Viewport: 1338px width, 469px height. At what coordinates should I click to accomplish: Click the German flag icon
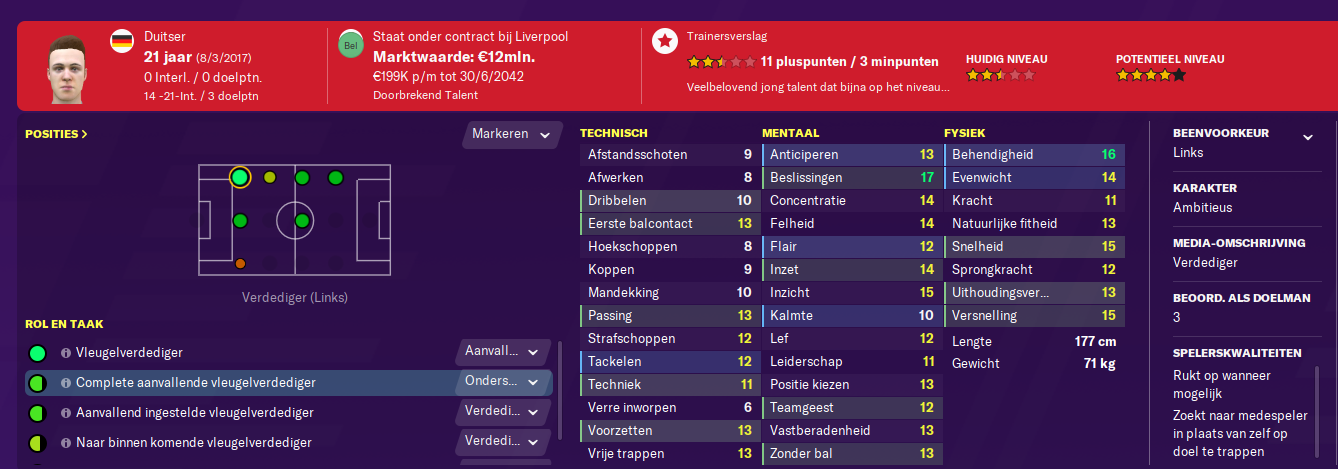[x=122, y=41]
